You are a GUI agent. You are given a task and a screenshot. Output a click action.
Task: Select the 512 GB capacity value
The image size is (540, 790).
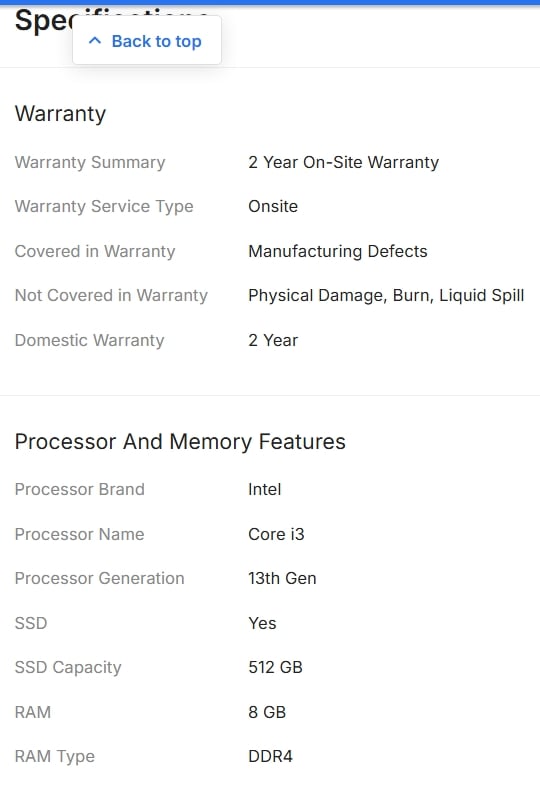coord(276,667)
